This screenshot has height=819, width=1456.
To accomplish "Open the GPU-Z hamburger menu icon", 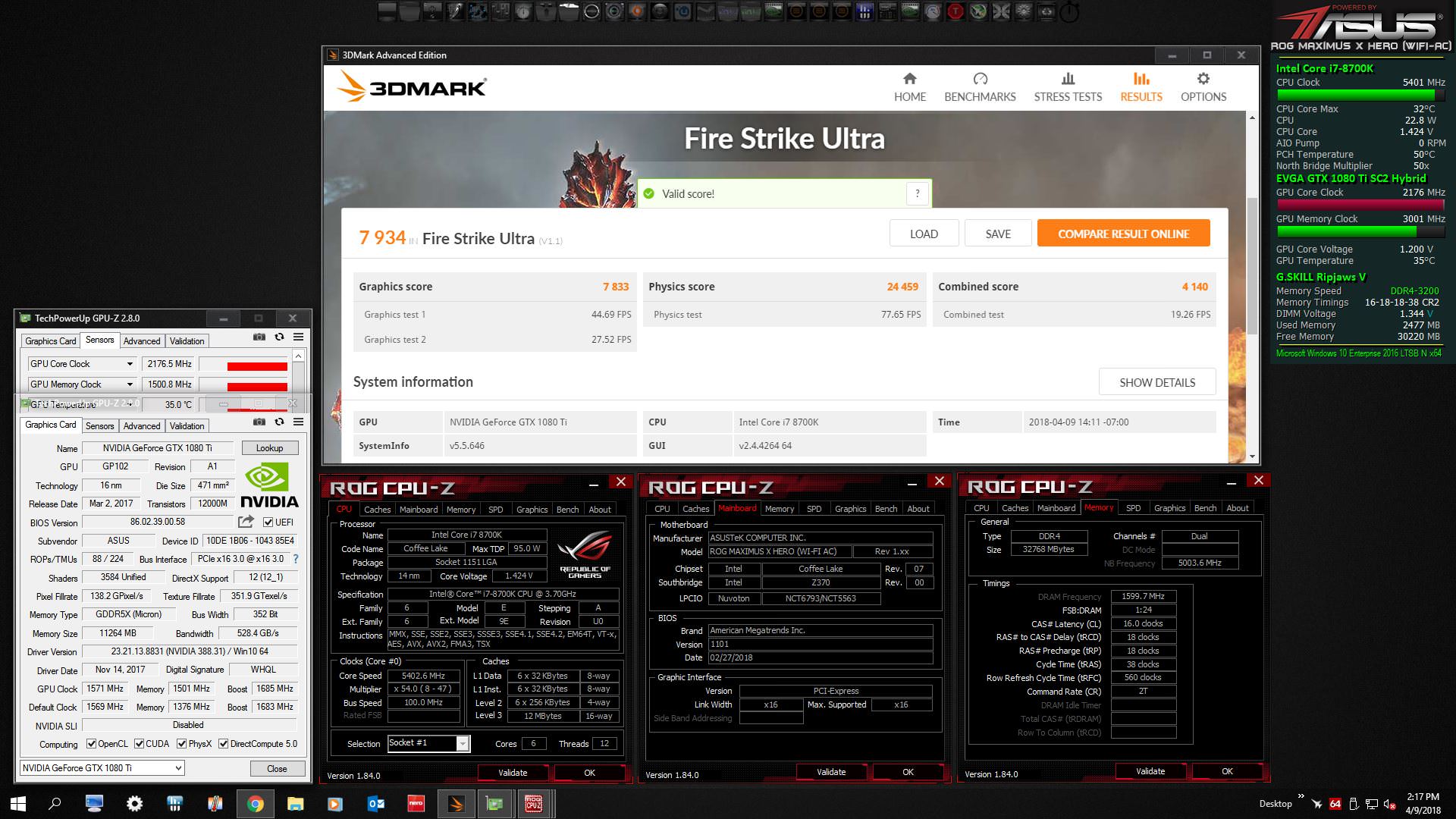I will (299, 422).
